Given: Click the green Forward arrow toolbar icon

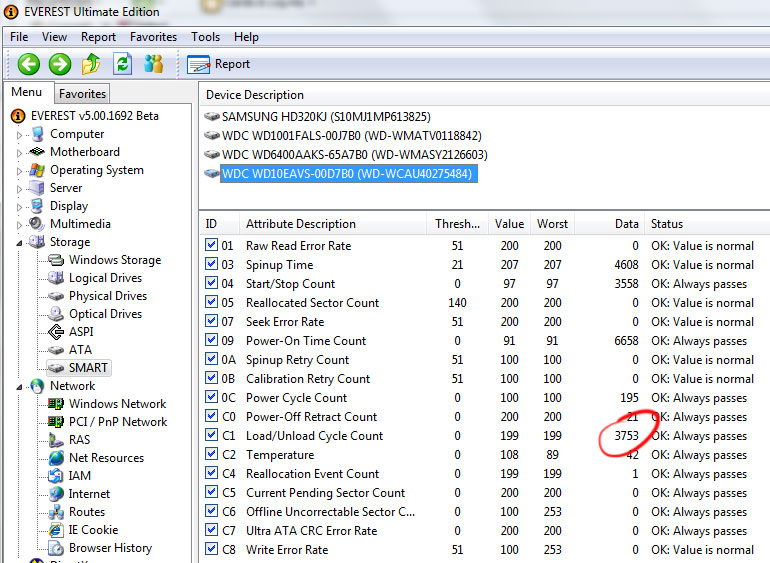Looking at the screenshot, I should coord(60,64).
